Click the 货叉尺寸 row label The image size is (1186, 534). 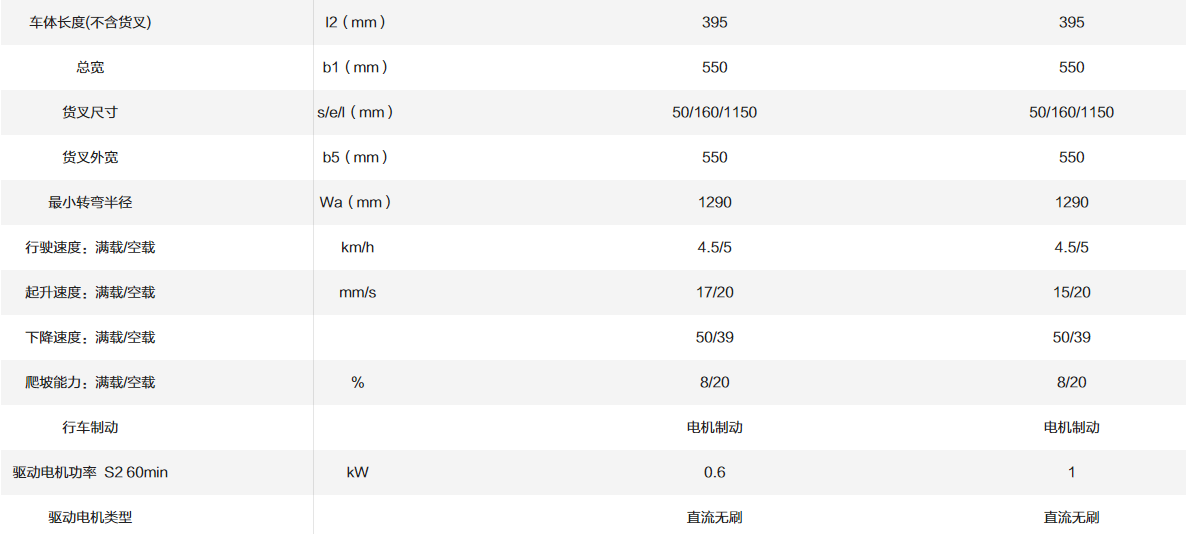pos(90,112)
